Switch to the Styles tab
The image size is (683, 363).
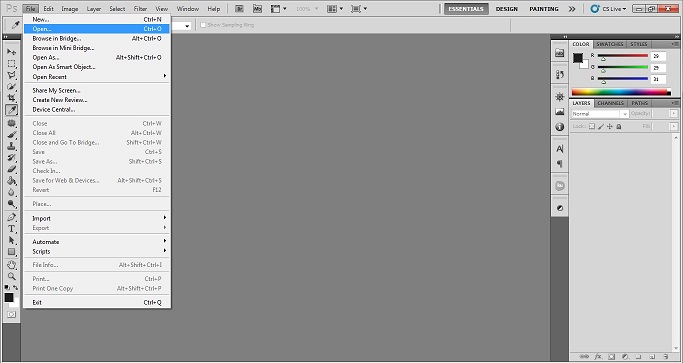(639, 44)
